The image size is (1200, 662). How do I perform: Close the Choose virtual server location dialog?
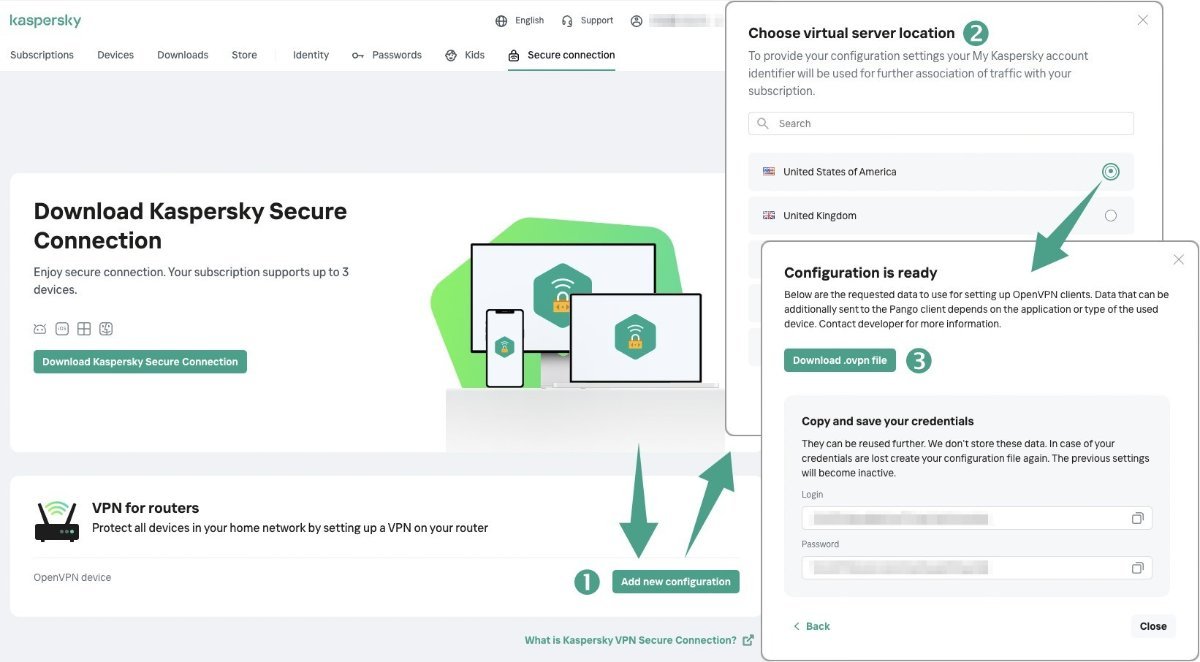click(x=1143, y=20)
